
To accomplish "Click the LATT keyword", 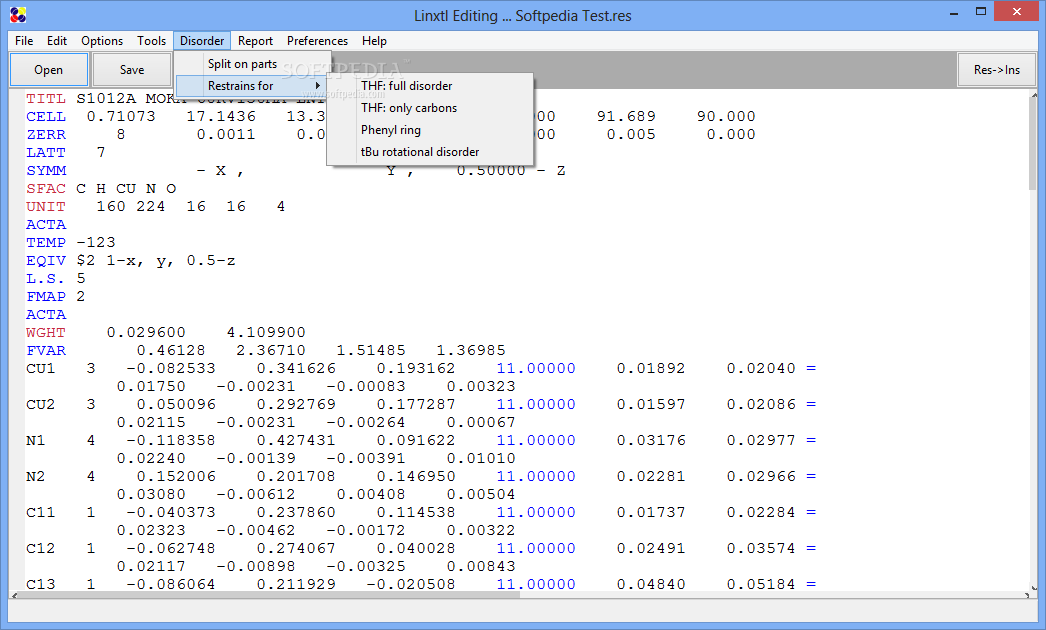I will (46, 153).
